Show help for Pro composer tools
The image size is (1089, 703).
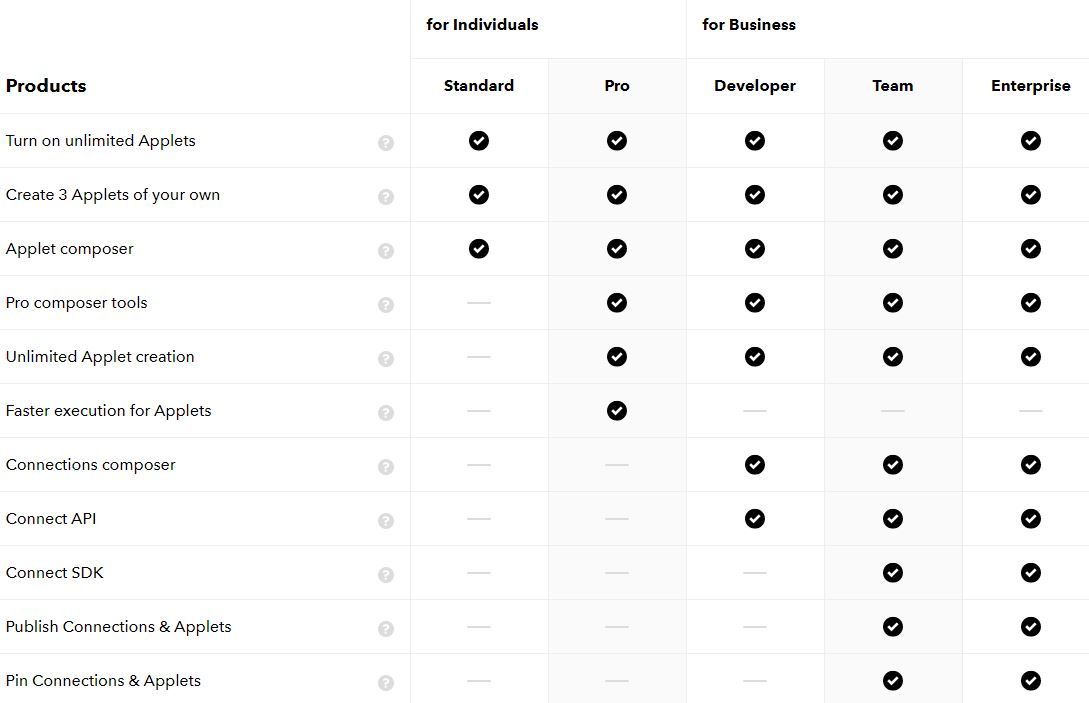tap(386, 305)
